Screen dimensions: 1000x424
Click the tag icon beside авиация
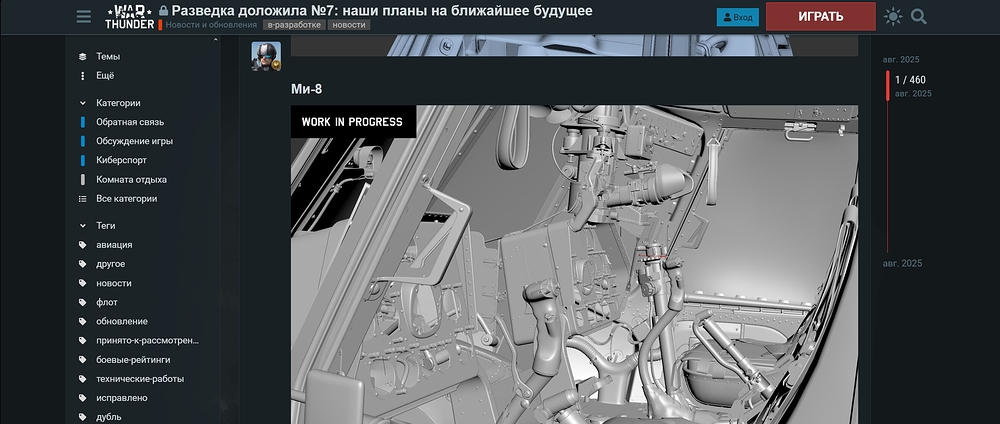point(82,245)
